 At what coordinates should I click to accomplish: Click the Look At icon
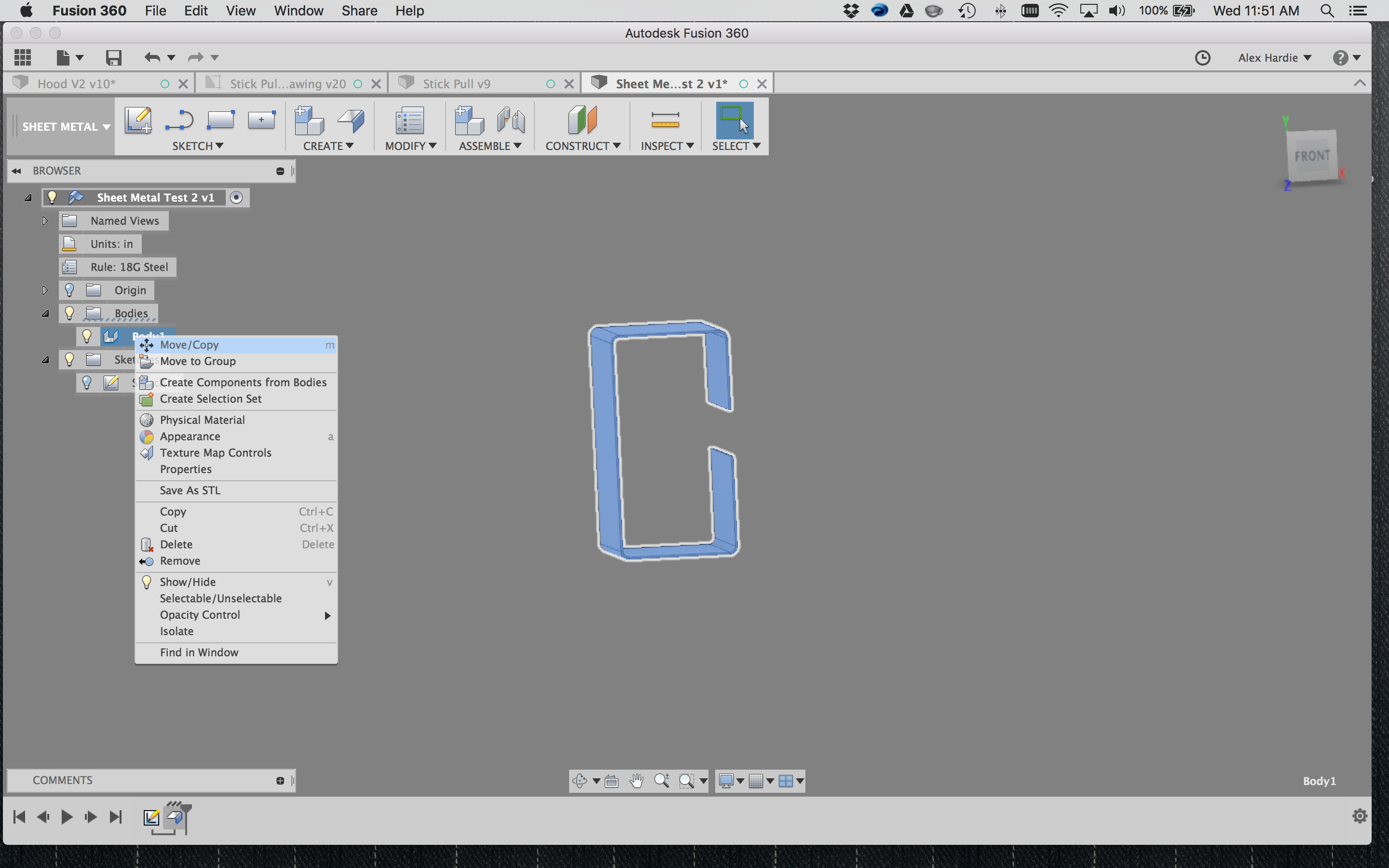click(x=612, y=781)
